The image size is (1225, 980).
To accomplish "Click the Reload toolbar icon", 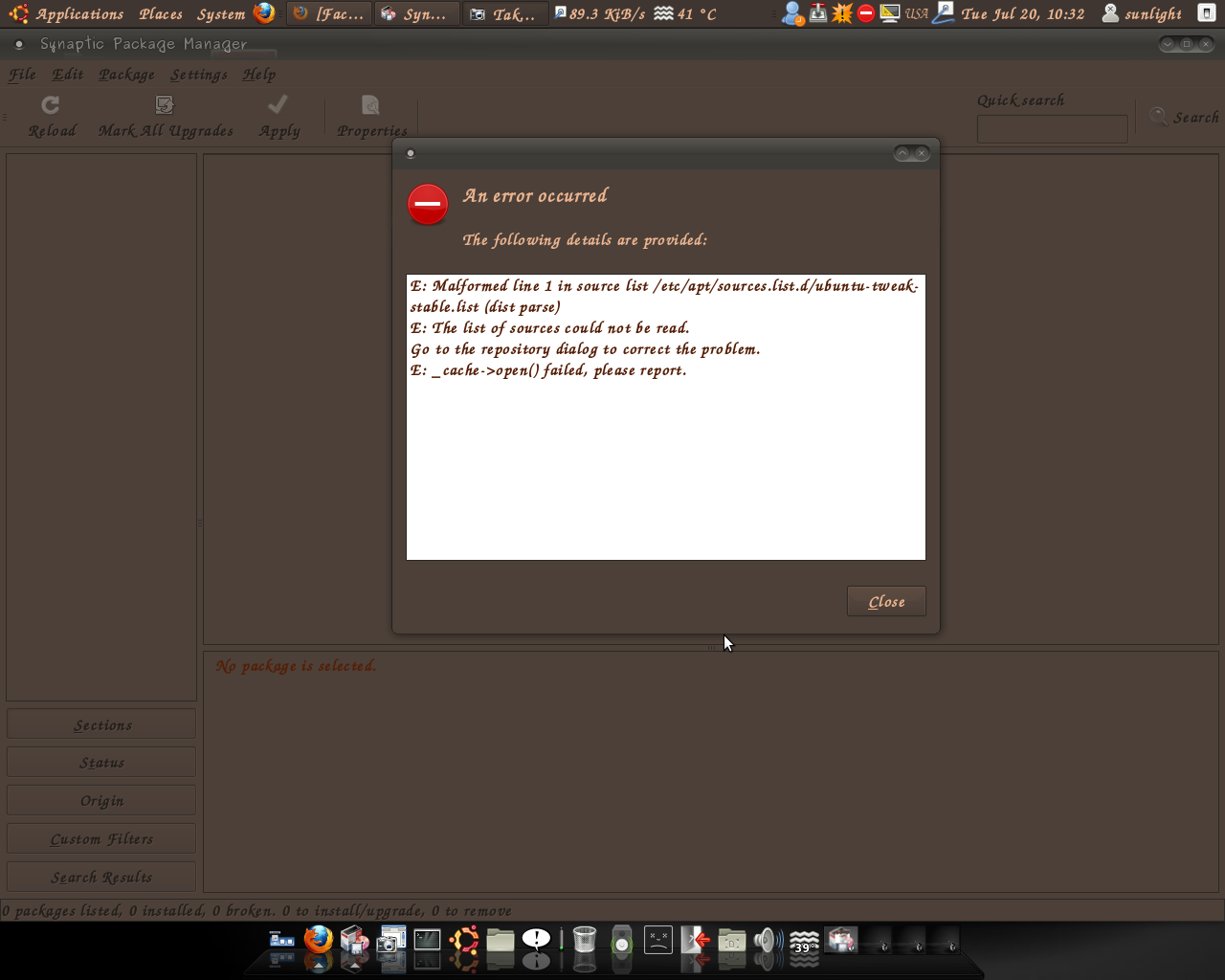I will 51,104.
